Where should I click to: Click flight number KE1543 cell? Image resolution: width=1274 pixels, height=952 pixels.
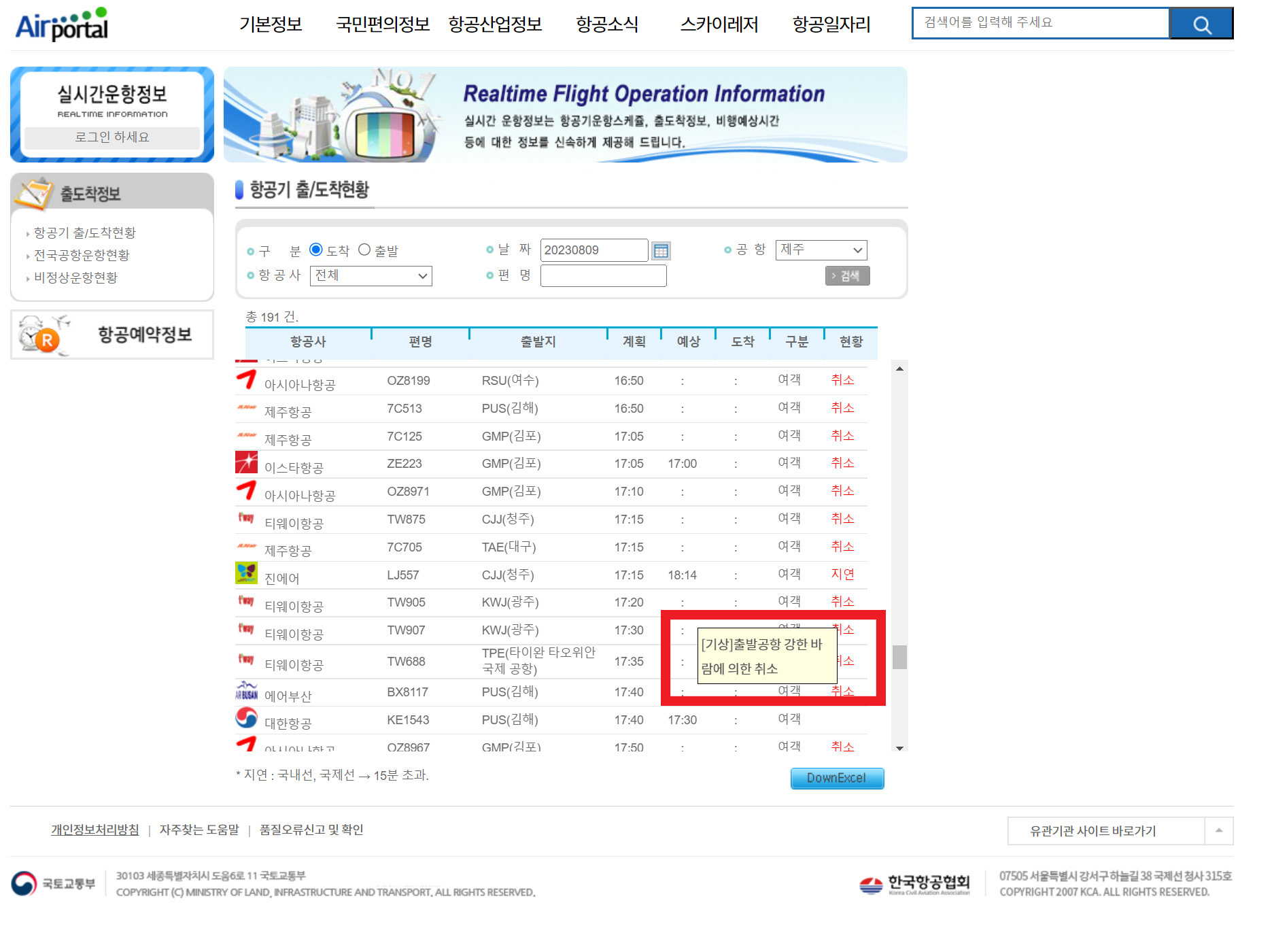point(409,720)
